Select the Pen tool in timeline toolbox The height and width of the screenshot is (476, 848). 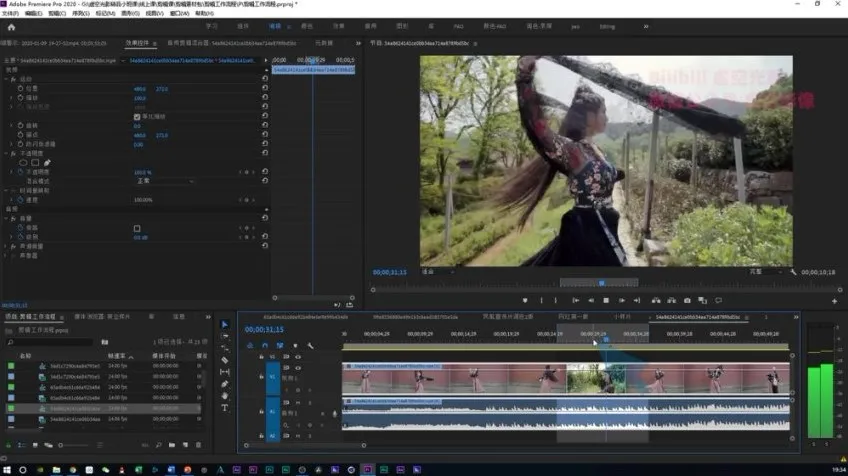tap(224, 384)
